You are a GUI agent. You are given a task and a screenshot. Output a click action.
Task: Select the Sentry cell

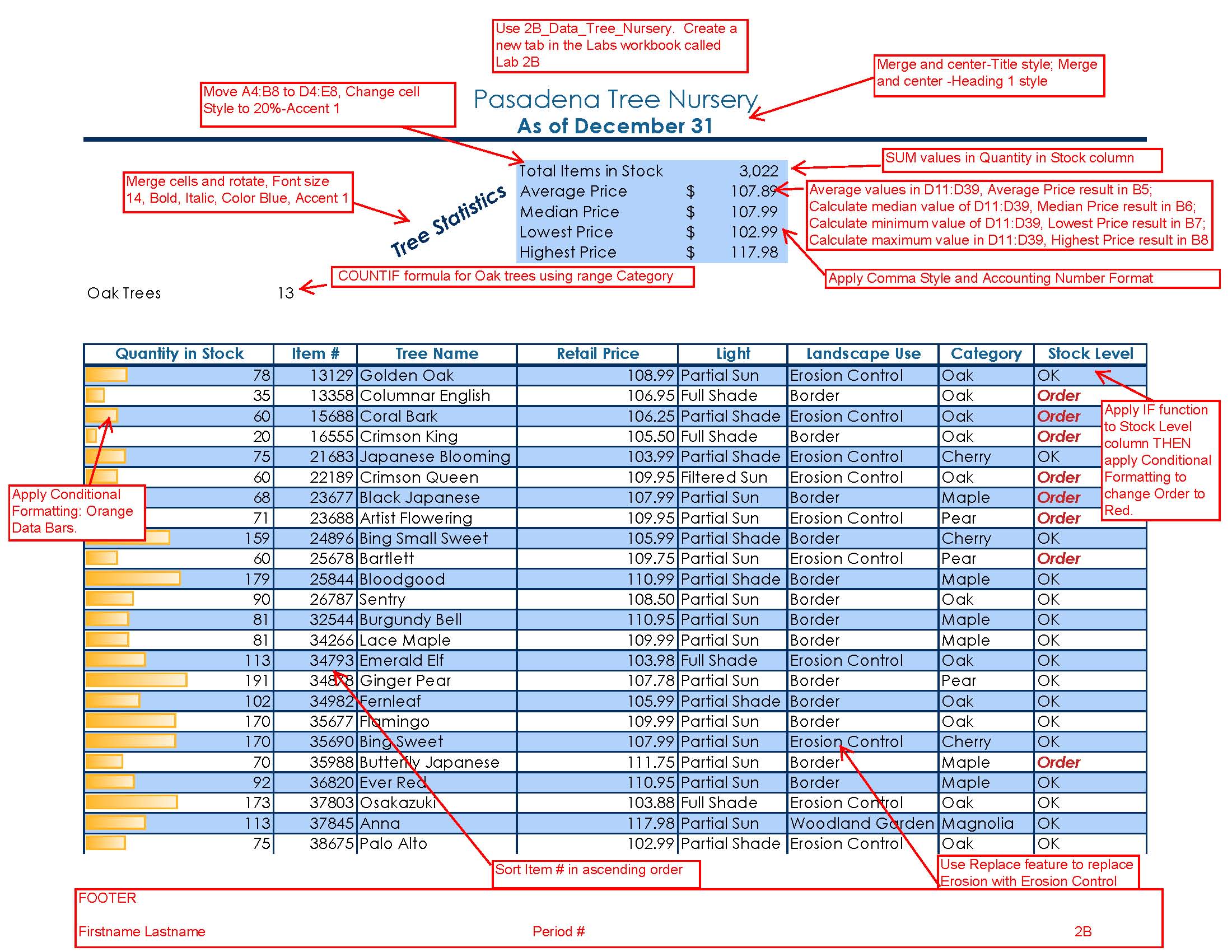click(x=437, y=600)
